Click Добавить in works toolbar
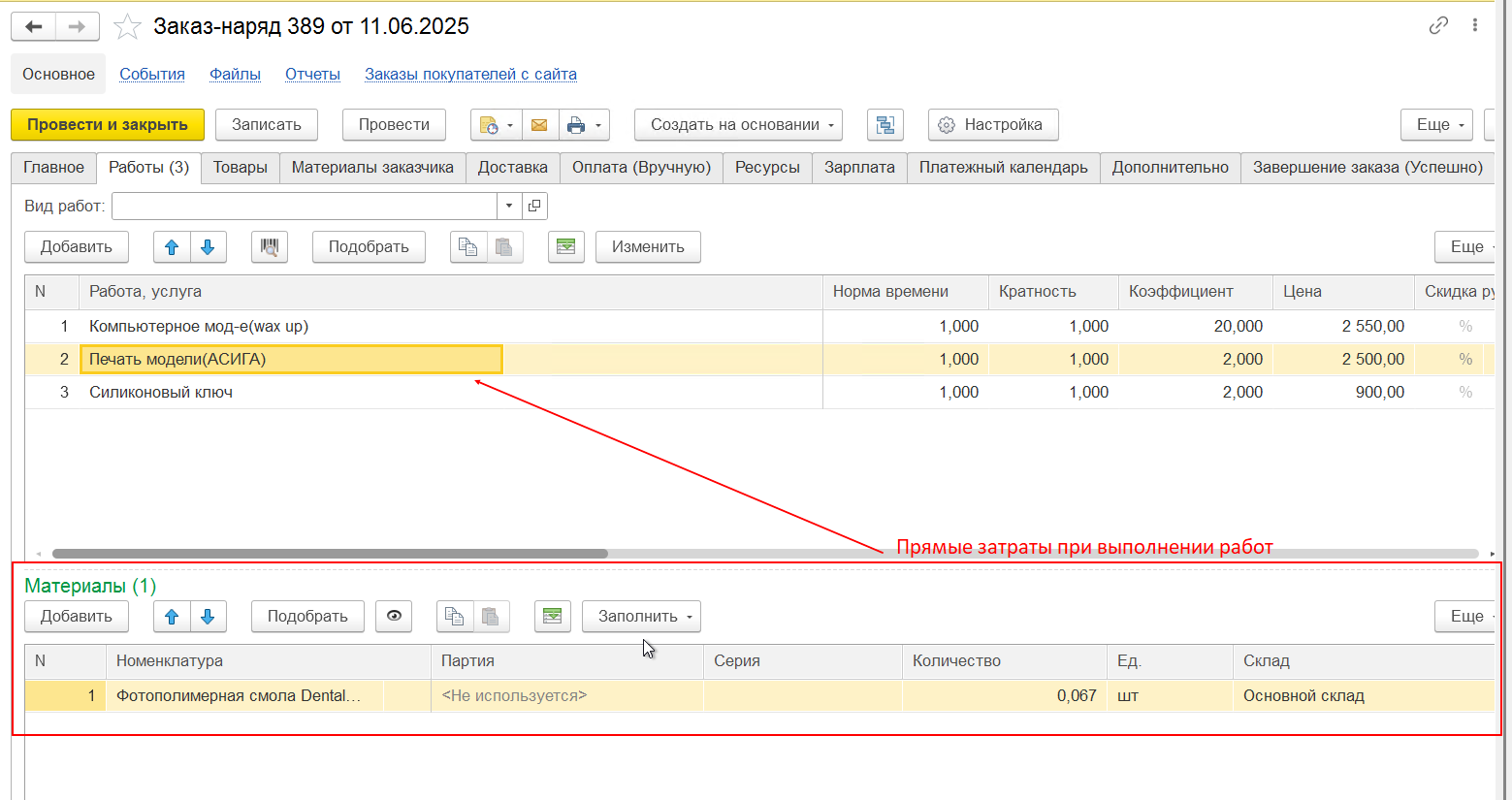 pyautogui.click(x=77, y=247)
